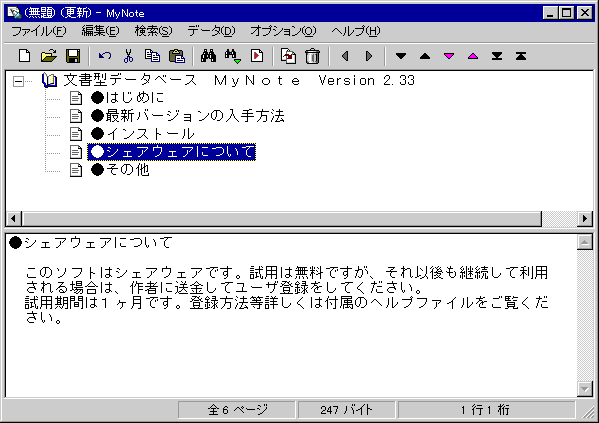Collapse the MyNote Version 2.33 root node

[x=18, y=81]
